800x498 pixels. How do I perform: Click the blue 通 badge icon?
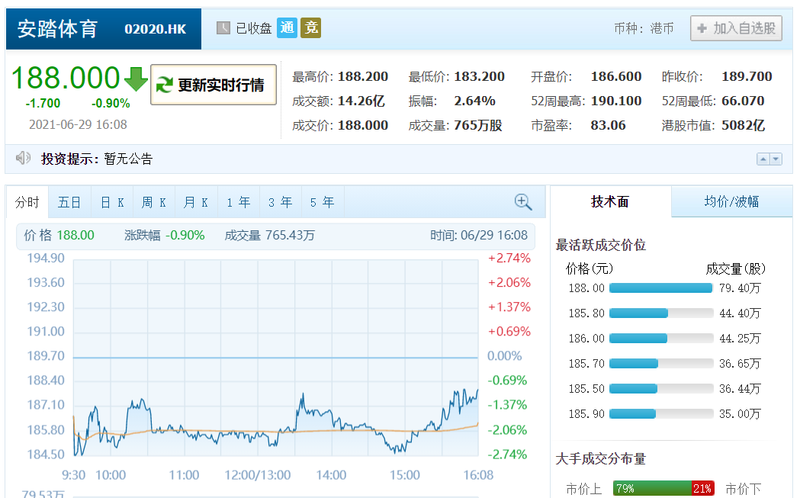pos(287,28)
